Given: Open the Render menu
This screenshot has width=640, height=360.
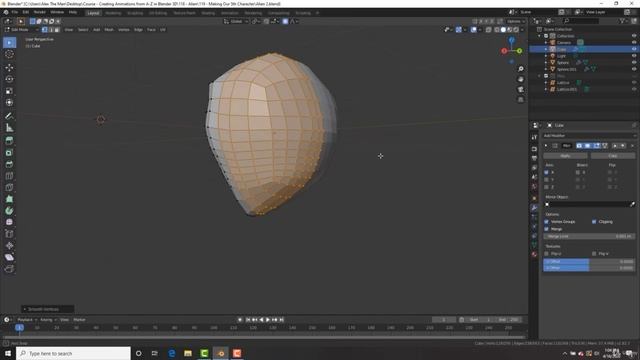Looking at the screenshot, I should coord(40,12).
